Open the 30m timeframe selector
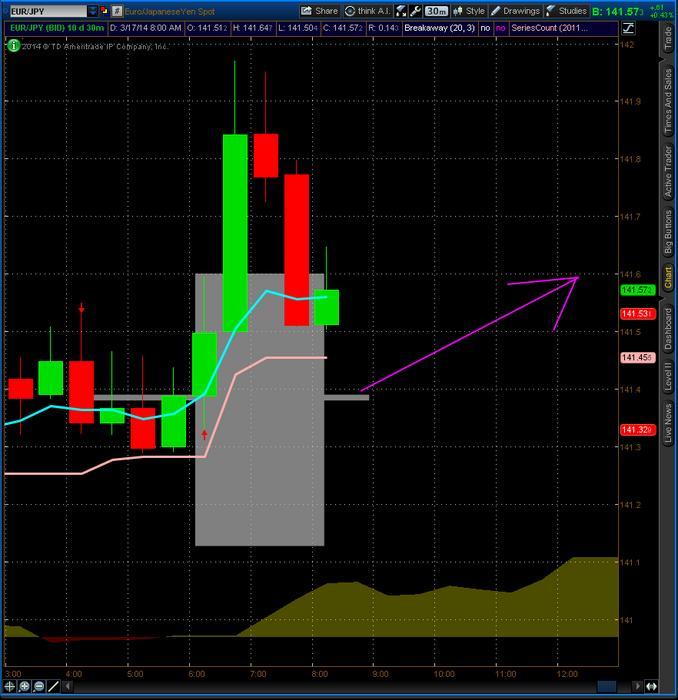 click(436, 11)
